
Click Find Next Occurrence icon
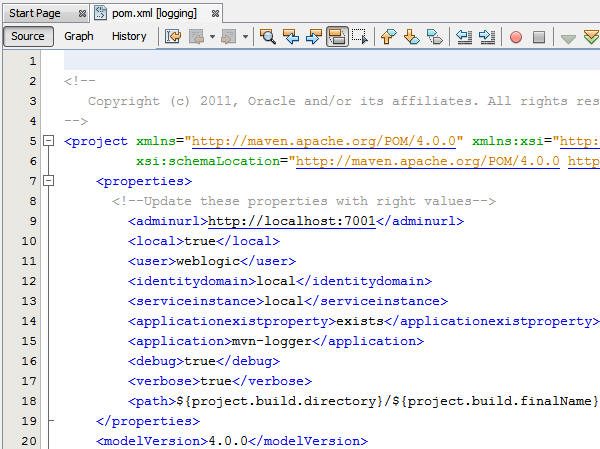tap(314, 37)
